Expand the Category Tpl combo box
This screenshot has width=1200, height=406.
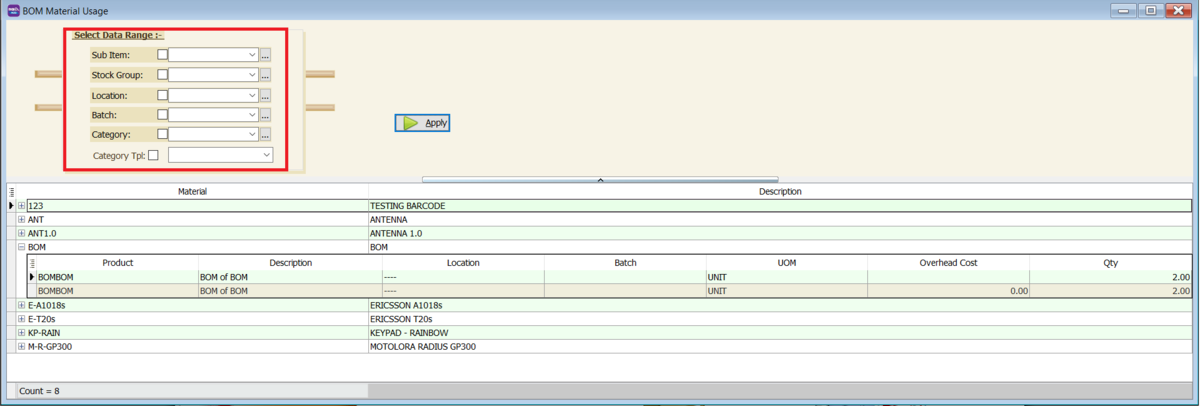click(x=267, y=155)
